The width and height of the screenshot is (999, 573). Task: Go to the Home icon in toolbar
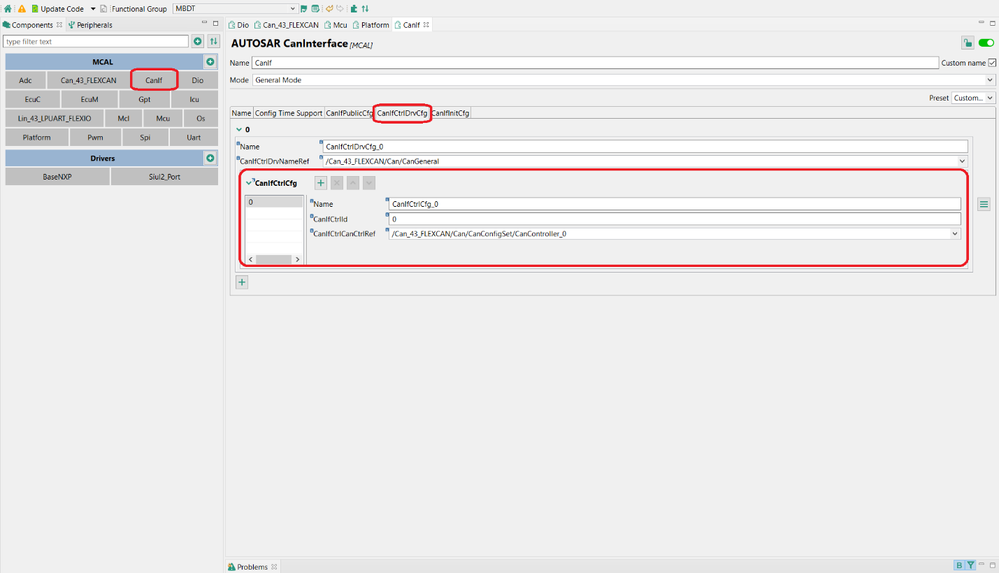click(8, 9)
